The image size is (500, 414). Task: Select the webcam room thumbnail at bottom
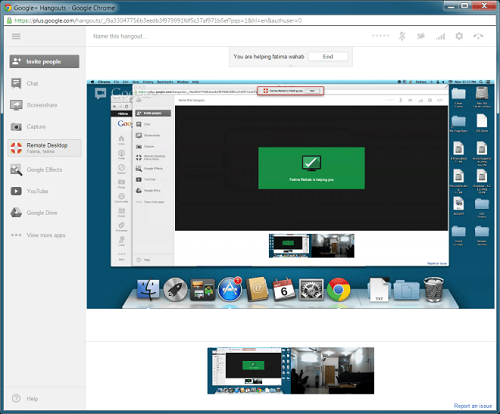[332, 371]
